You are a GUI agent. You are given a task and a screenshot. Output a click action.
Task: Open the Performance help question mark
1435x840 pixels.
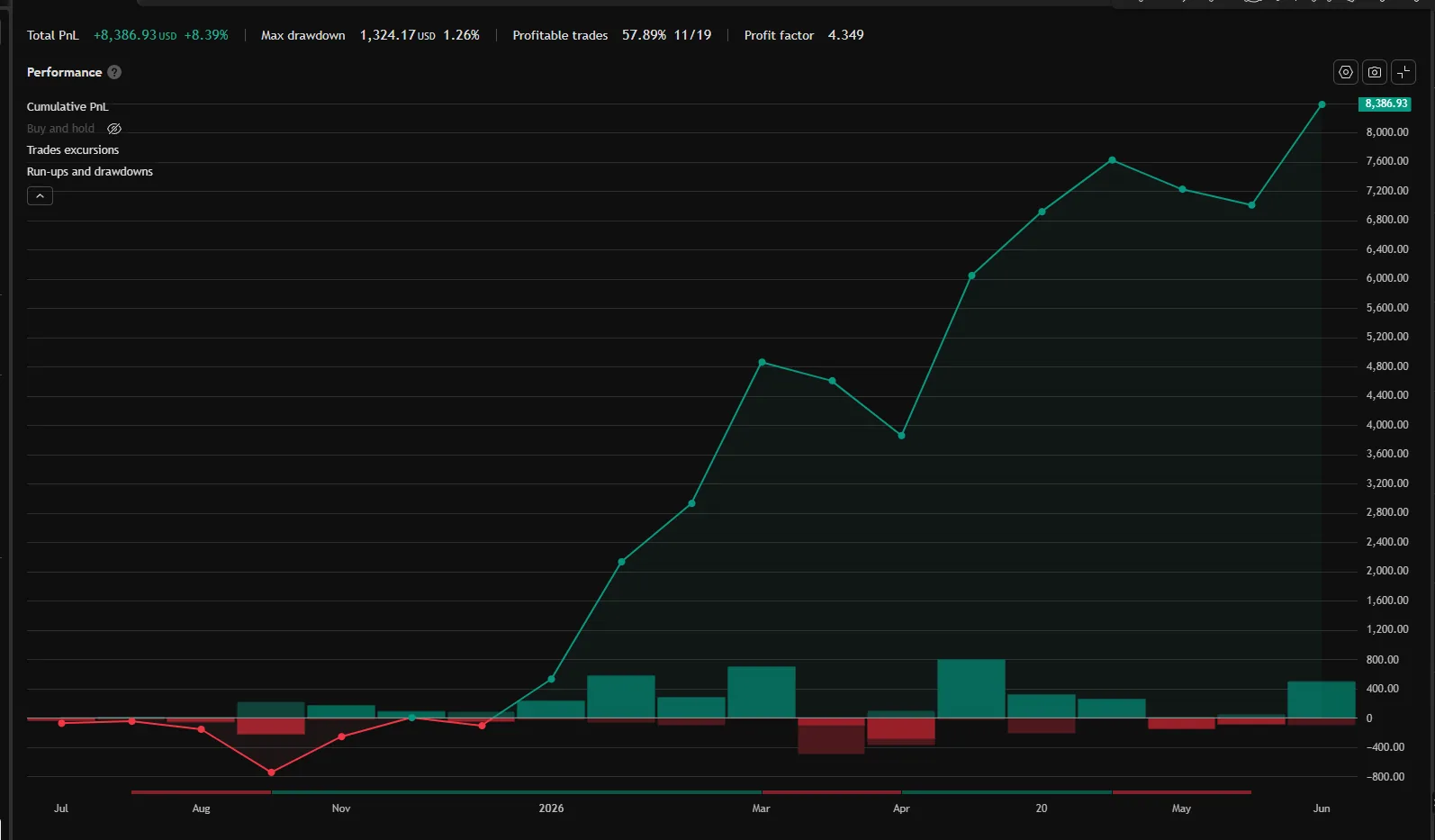[x=114, y=72]
